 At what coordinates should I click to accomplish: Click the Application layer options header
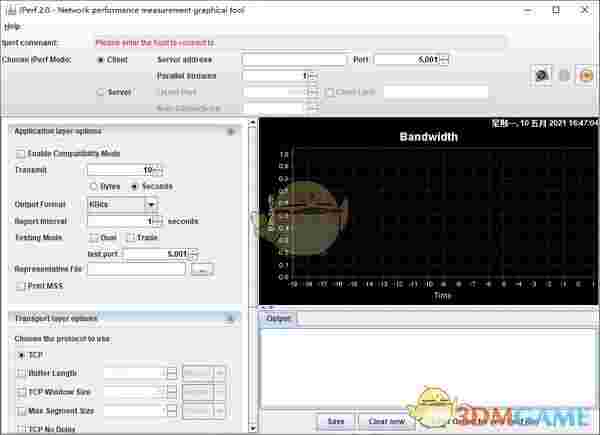coord(125,132)
